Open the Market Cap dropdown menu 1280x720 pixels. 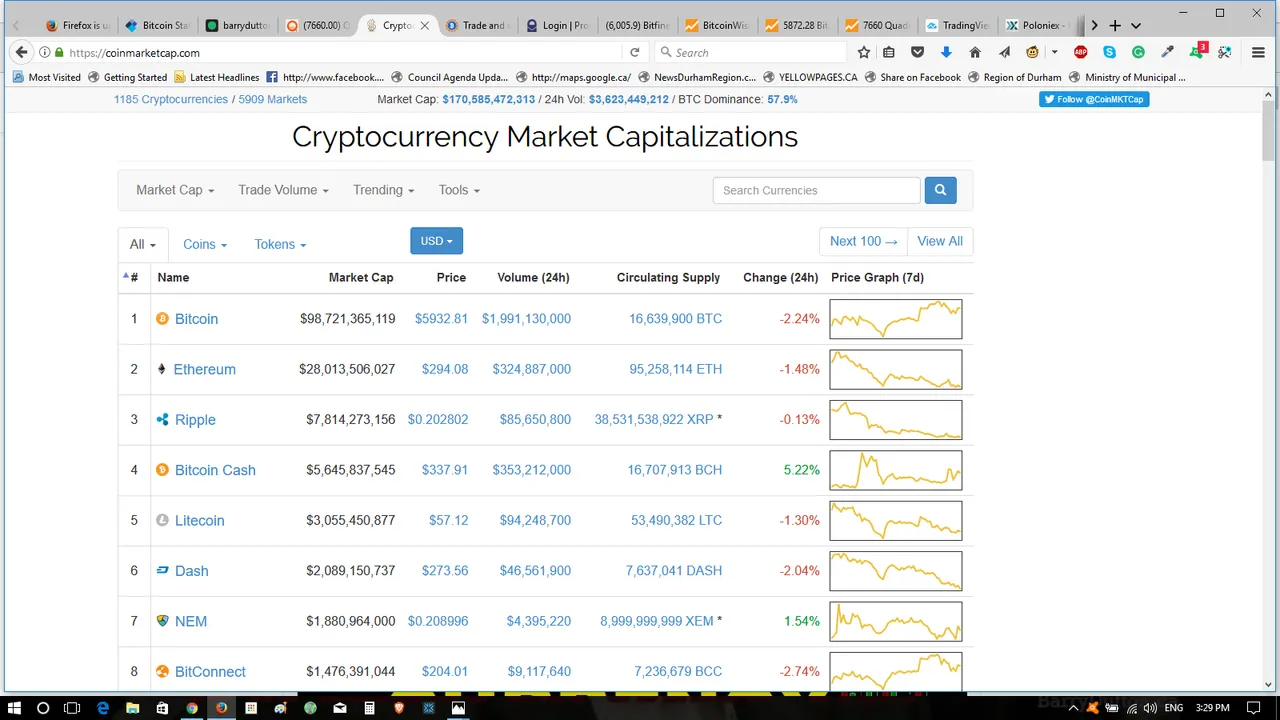tap(175, 190)
